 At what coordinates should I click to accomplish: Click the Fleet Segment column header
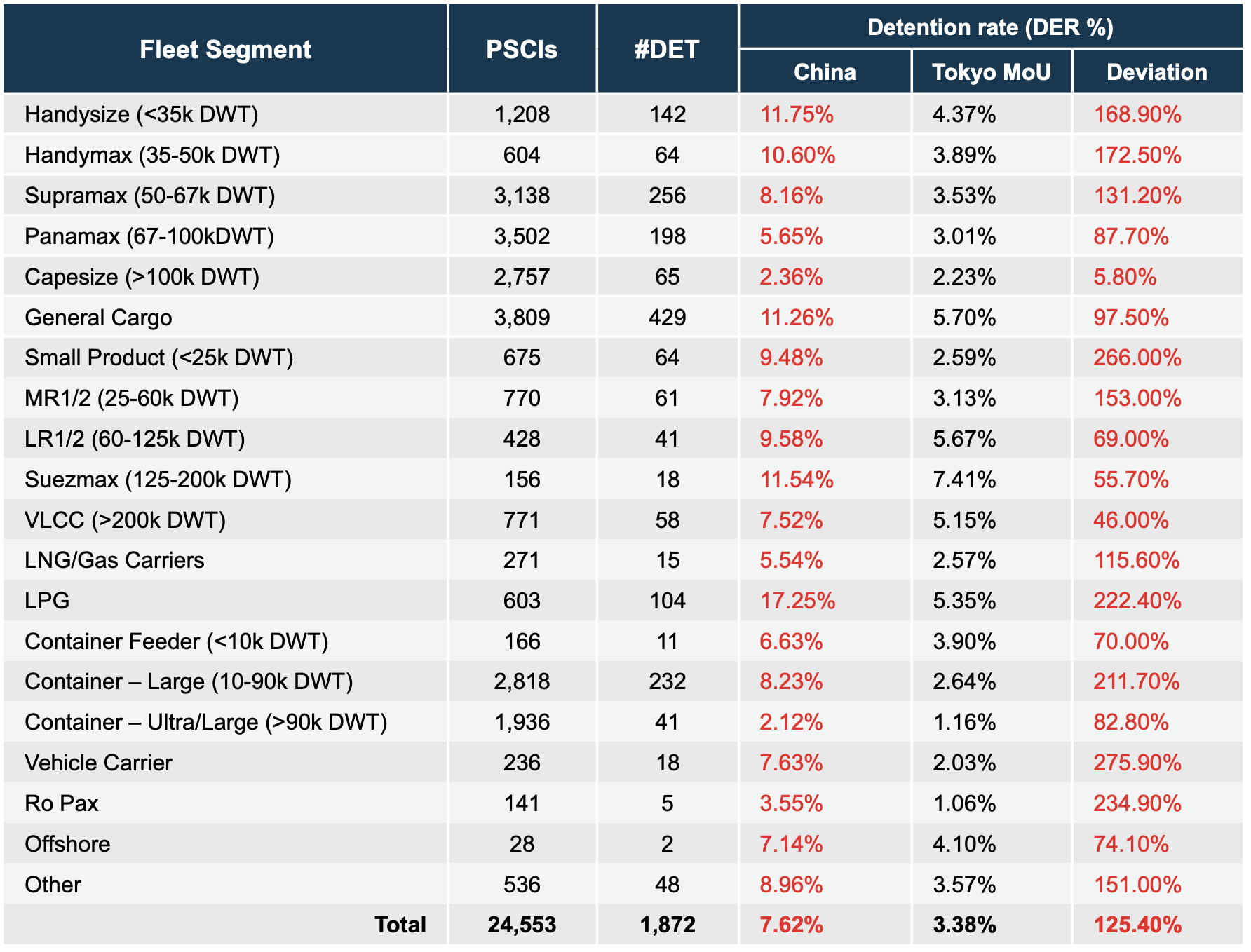pyautogui.click(x=225, y=49)
